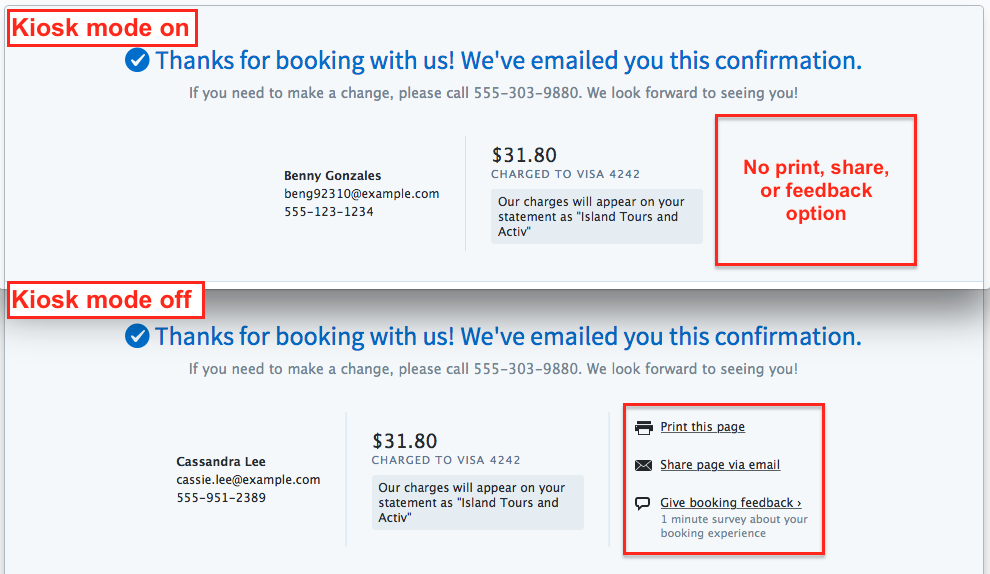Click phone number 555-951-2389
The height and width of the screenshot is (574, 990).
coord(221,498)
